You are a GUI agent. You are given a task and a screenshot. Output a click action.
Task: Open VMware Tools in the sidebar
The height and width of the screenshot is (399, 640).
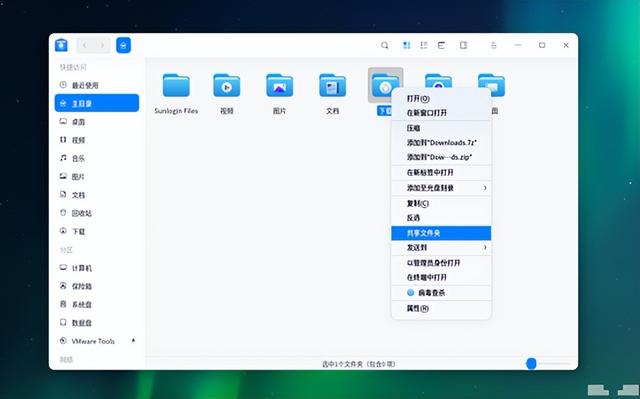(97, 341)
